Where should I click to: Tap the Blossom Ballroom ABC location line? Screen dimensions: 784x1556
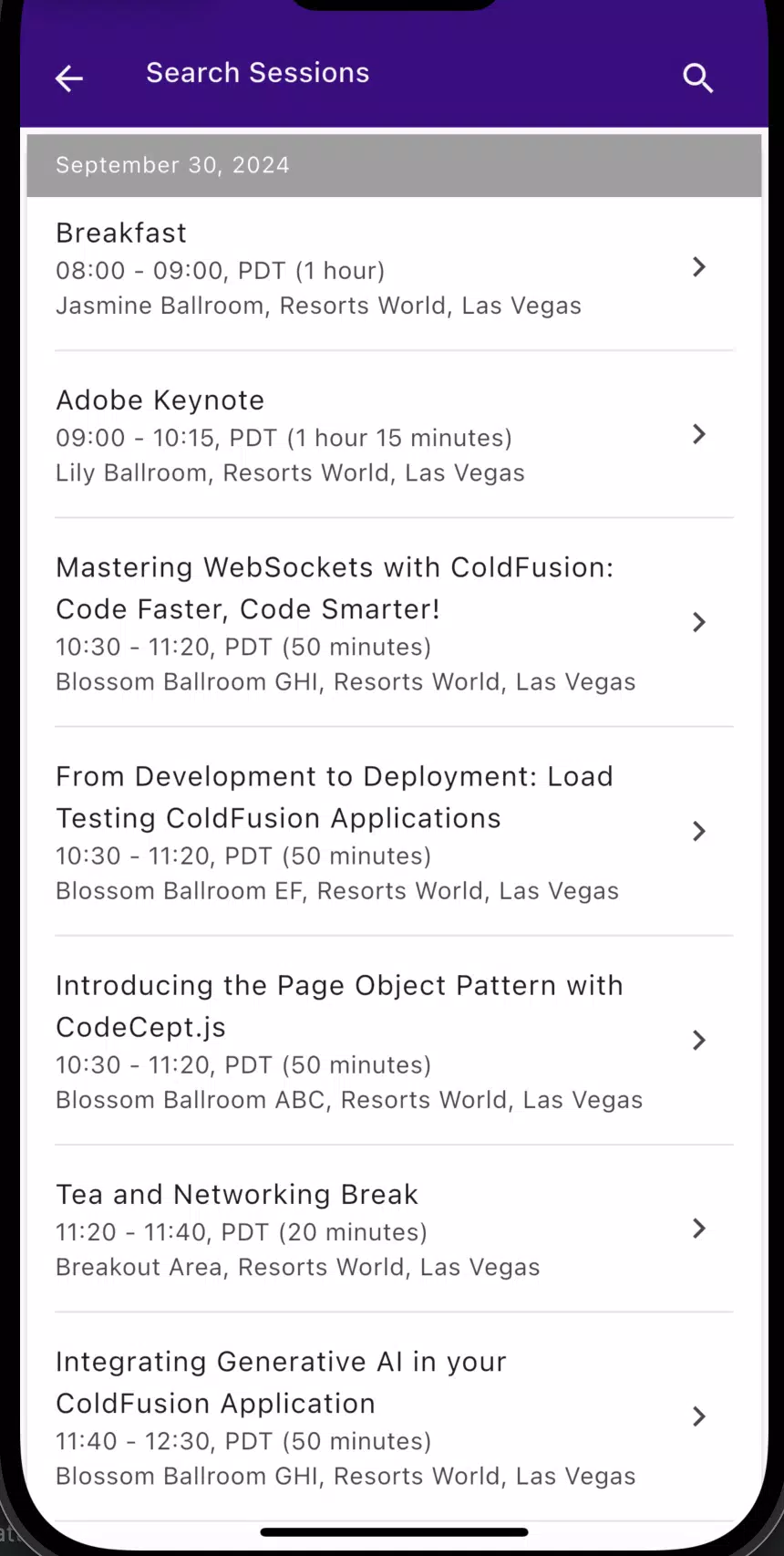[348, 1100]
